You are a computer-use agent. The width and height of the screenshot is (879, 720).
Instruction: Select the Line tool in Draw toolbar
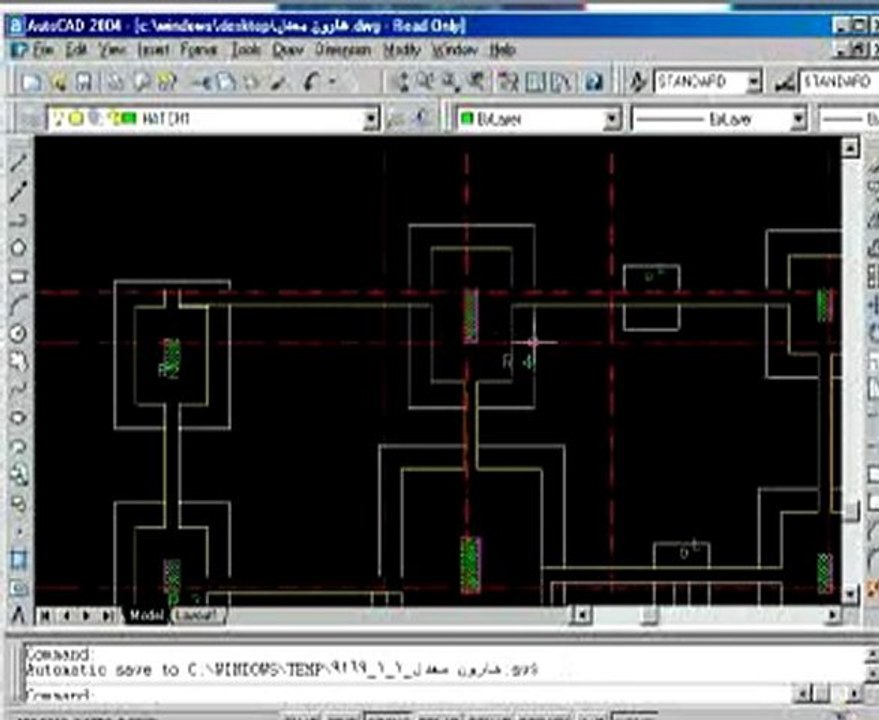point(18,163)
